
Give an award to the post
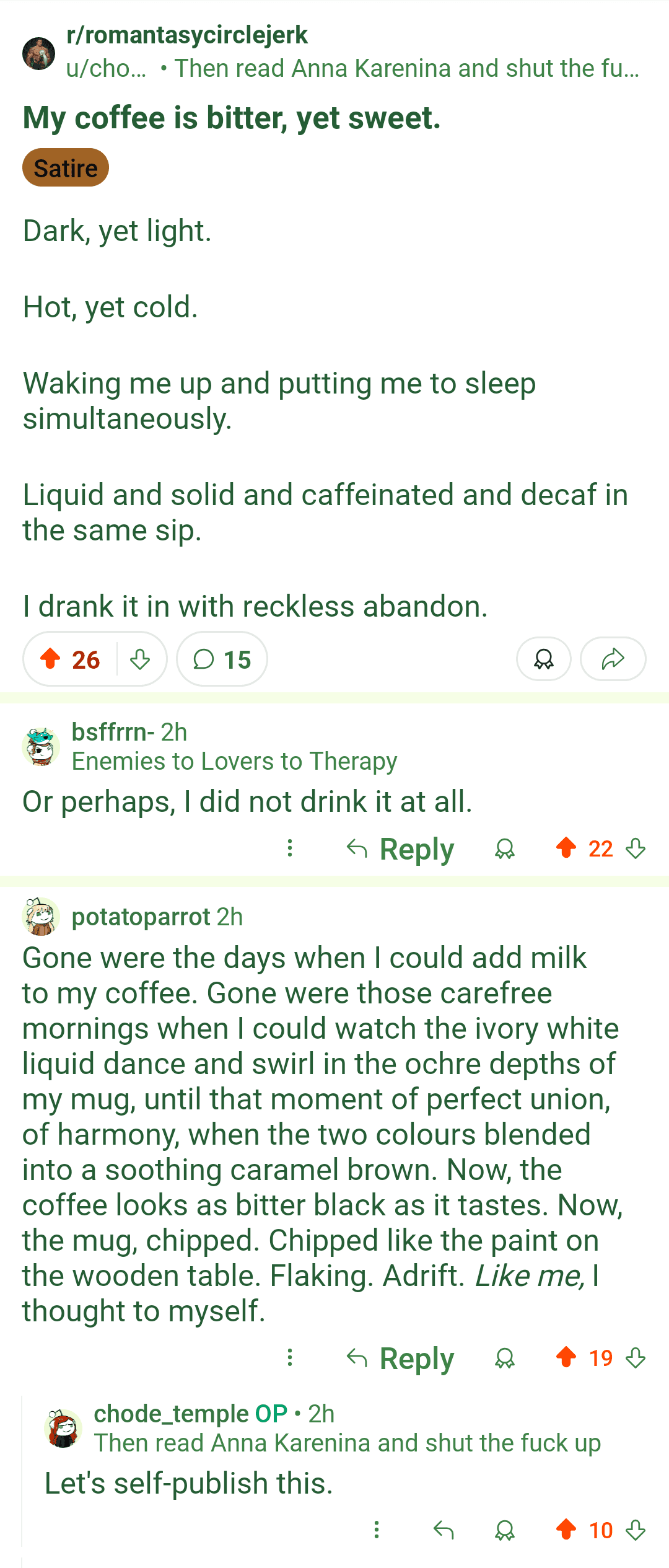pos(543,659)
